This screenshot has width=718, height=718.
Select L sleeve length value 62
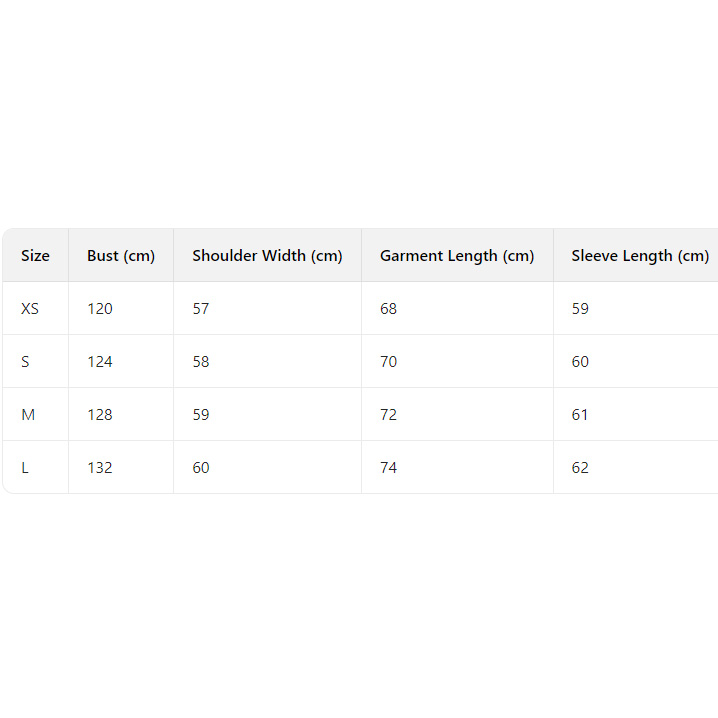point(581,468)
